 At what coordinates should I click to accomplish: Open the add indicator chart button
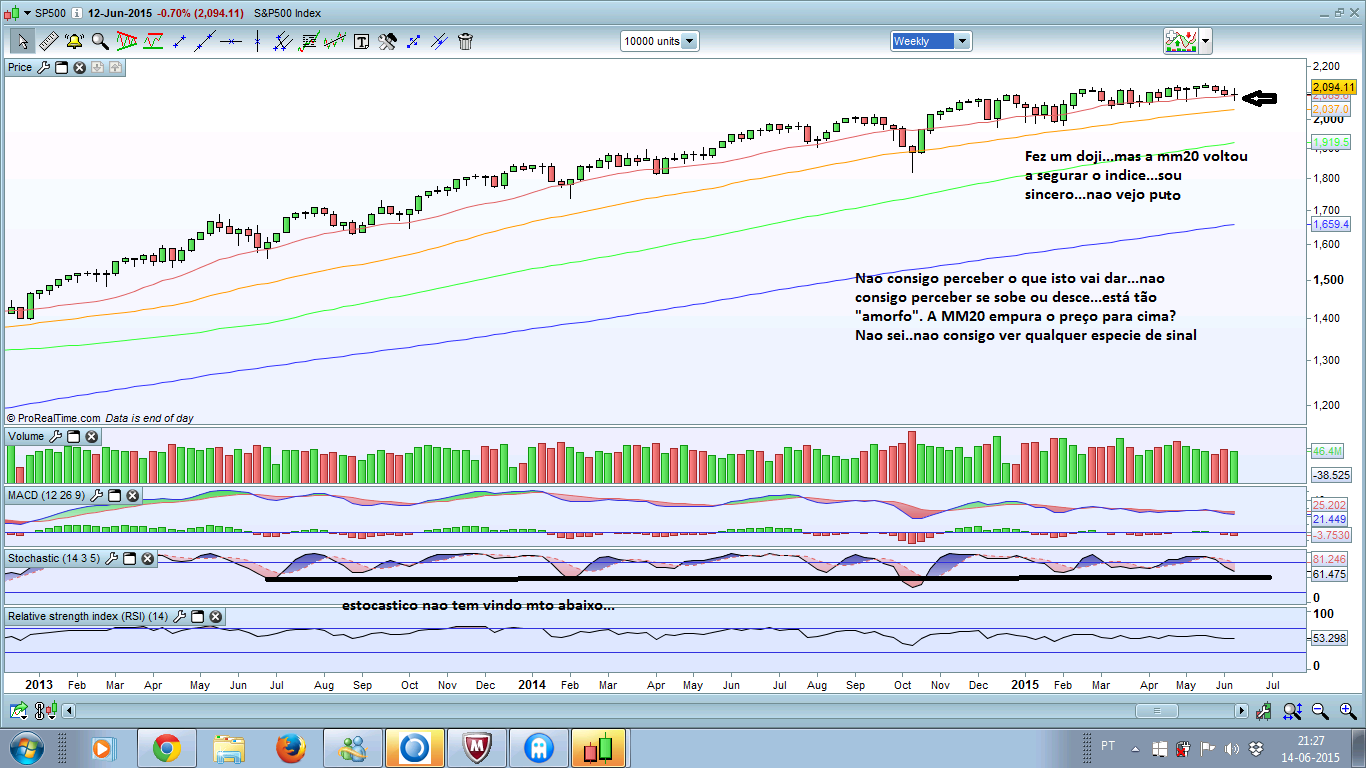(x=1181, y=41)
